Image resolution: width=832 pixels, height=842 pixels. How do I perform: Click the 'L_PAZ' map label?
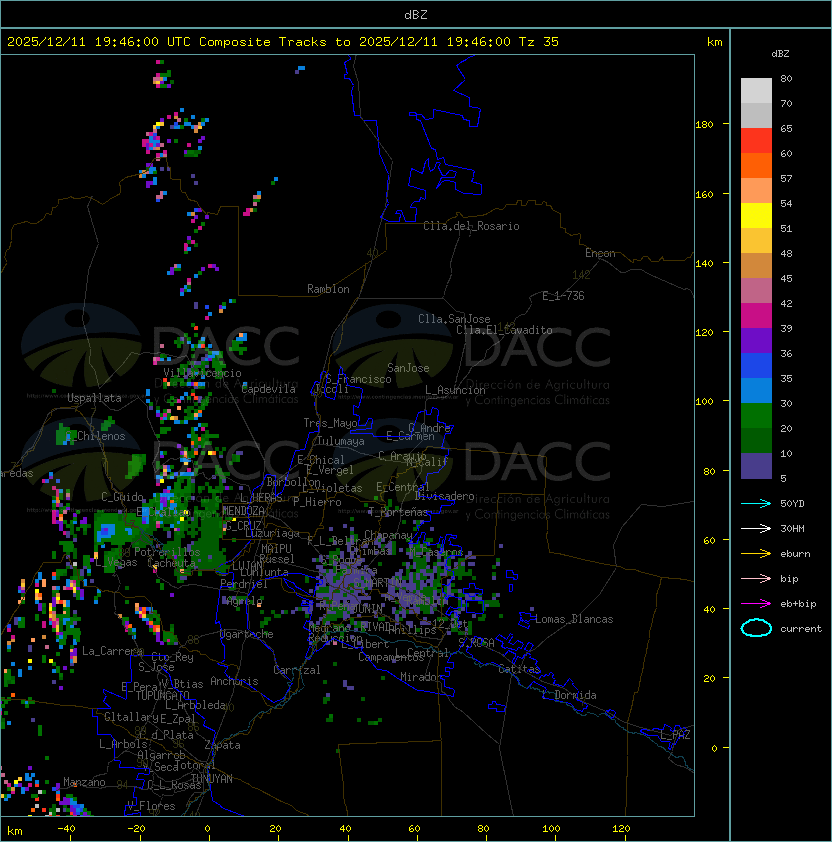(675, 735)
